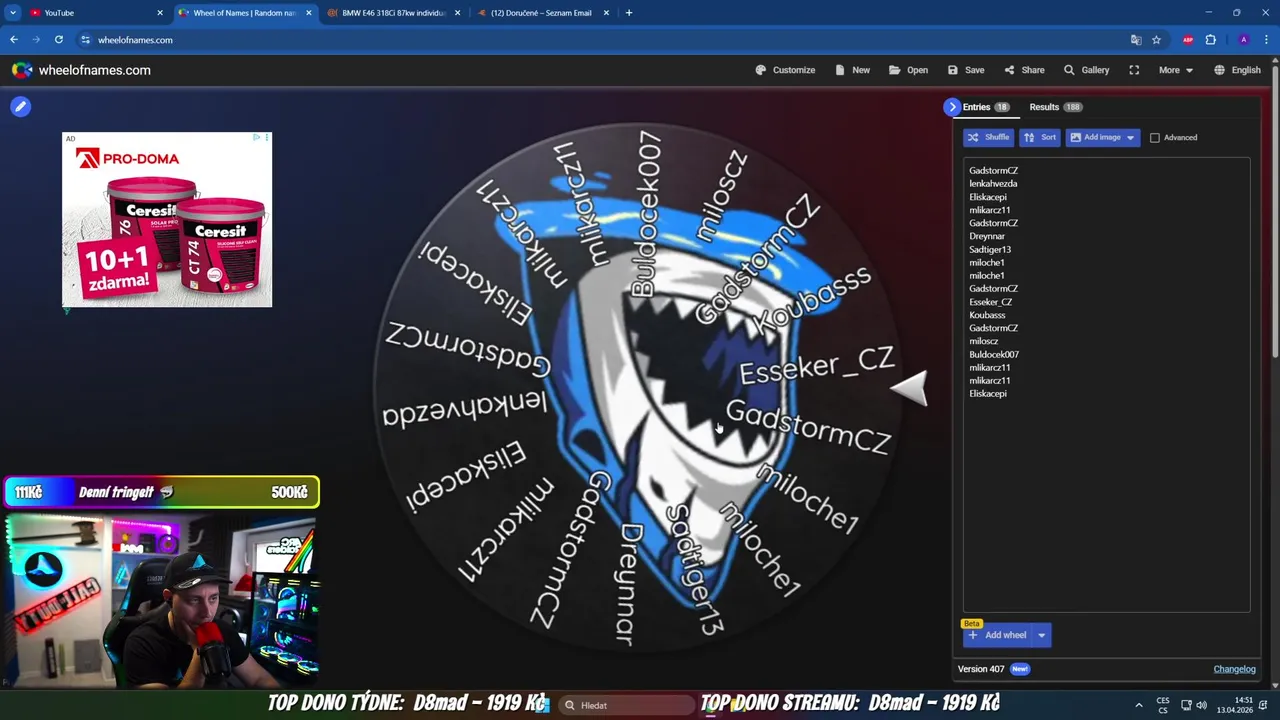Viewport: 1280px width, 720px height.
Task: Click the New! version badge
Action: pos(1019,669)
